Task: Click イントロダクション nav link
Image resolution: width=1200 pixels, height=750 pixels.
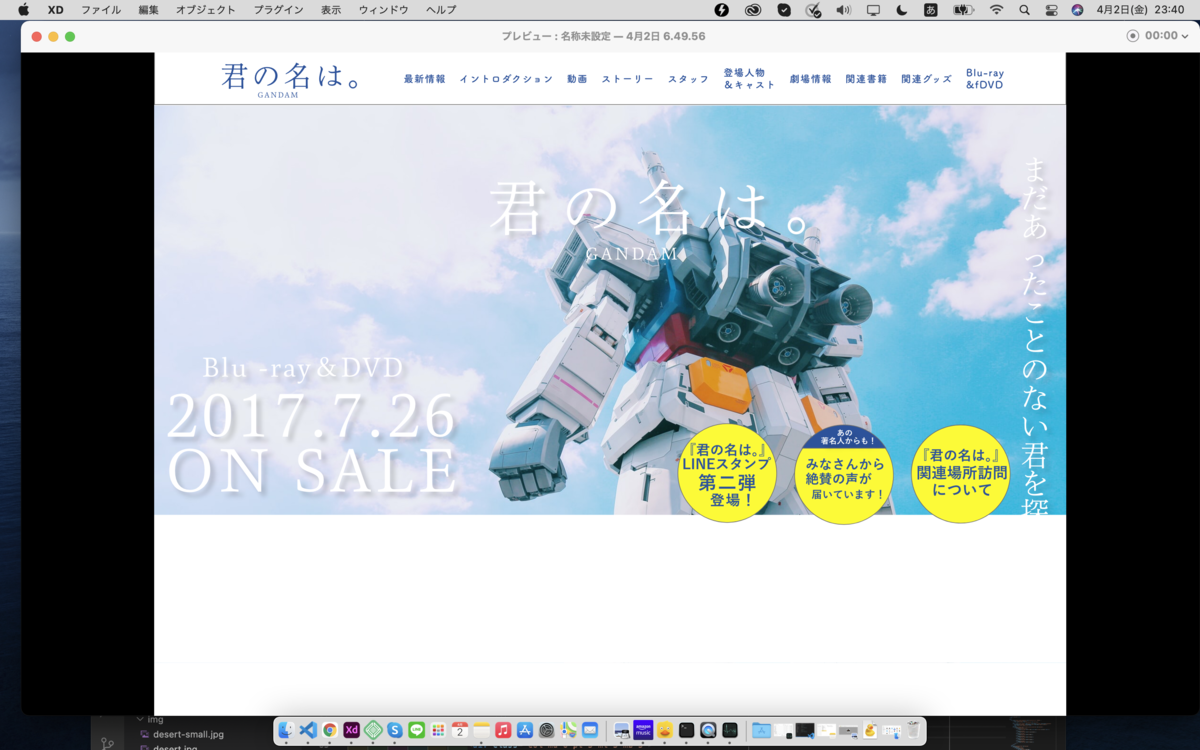Action: (x=506, y=79)
